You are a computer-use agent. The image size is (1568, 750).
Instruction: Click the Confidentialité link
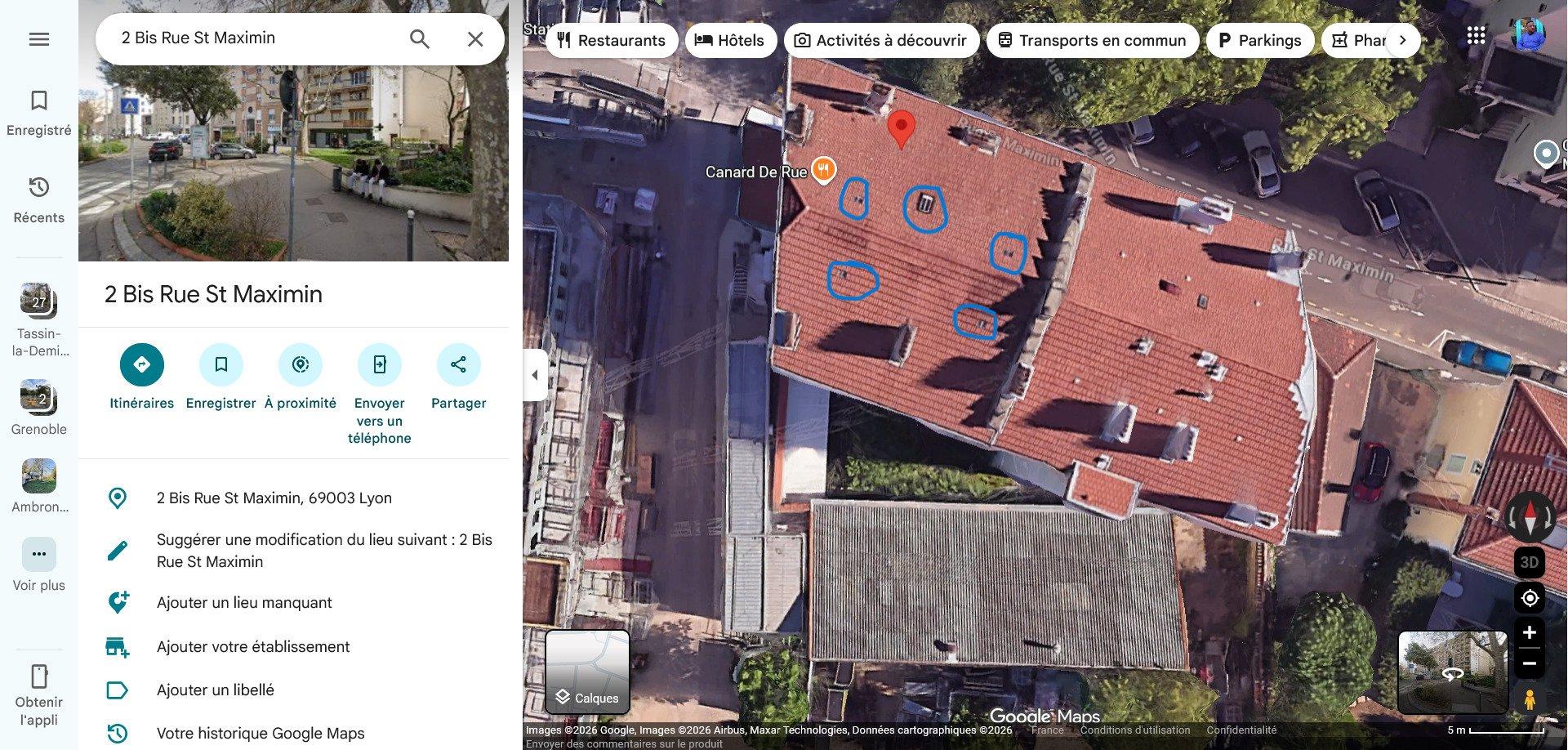point(1241,730)
